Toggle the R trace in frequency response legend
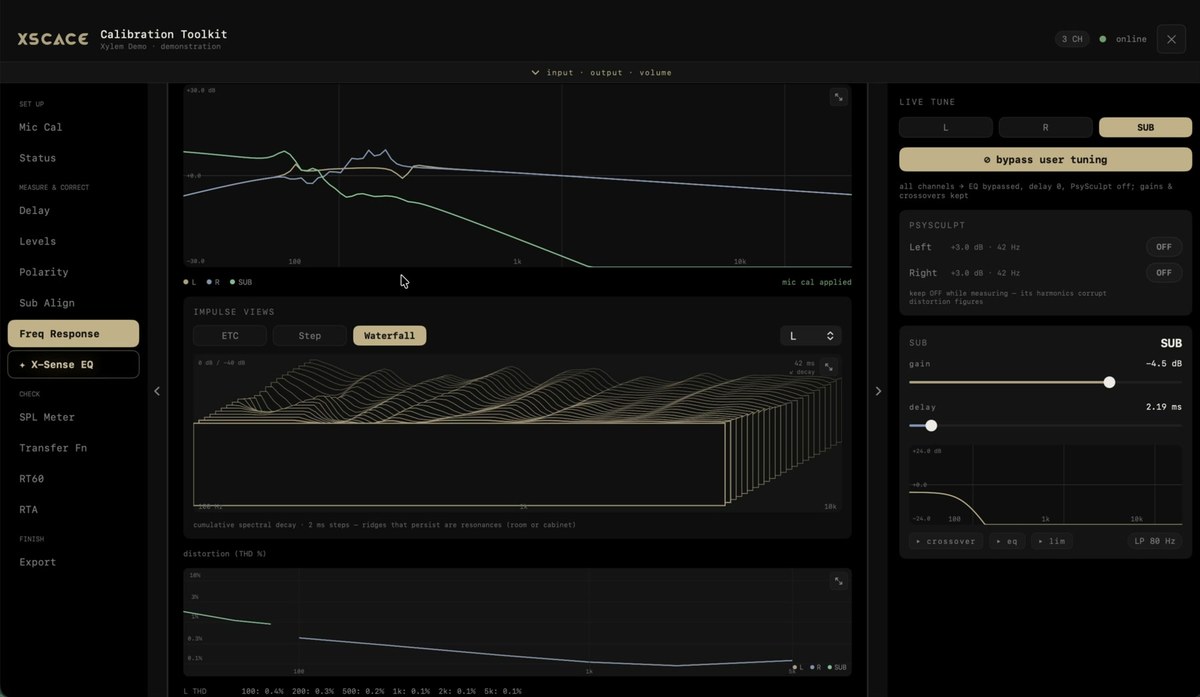Viewport: 1200px width, 697px height. 214,282
